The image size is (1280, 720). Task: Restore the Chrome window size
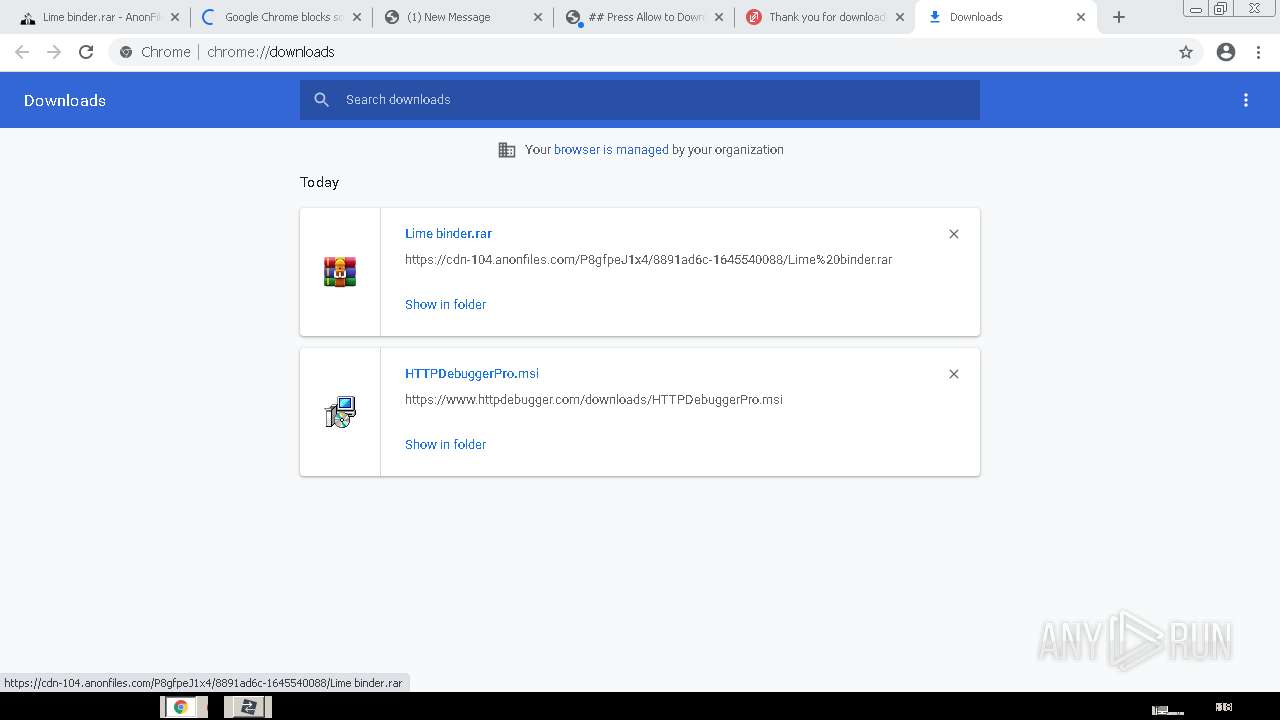(x=1221, y=8)
